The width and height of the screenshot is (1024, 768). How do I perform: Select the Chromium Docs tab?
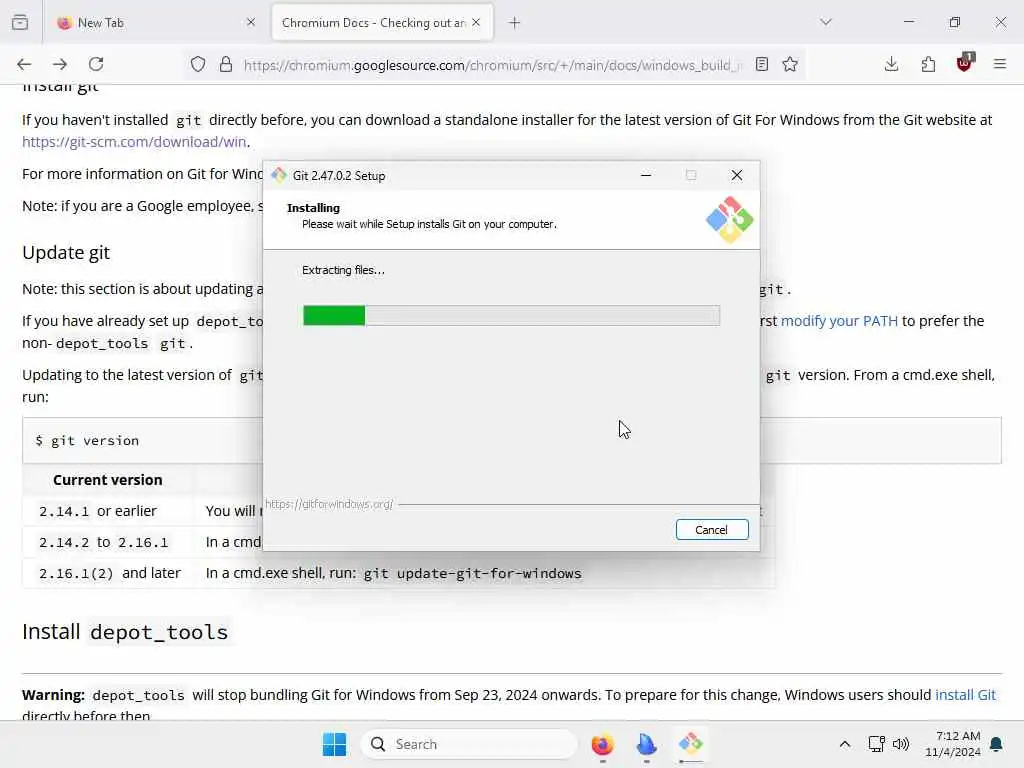[x=382, y=22]
